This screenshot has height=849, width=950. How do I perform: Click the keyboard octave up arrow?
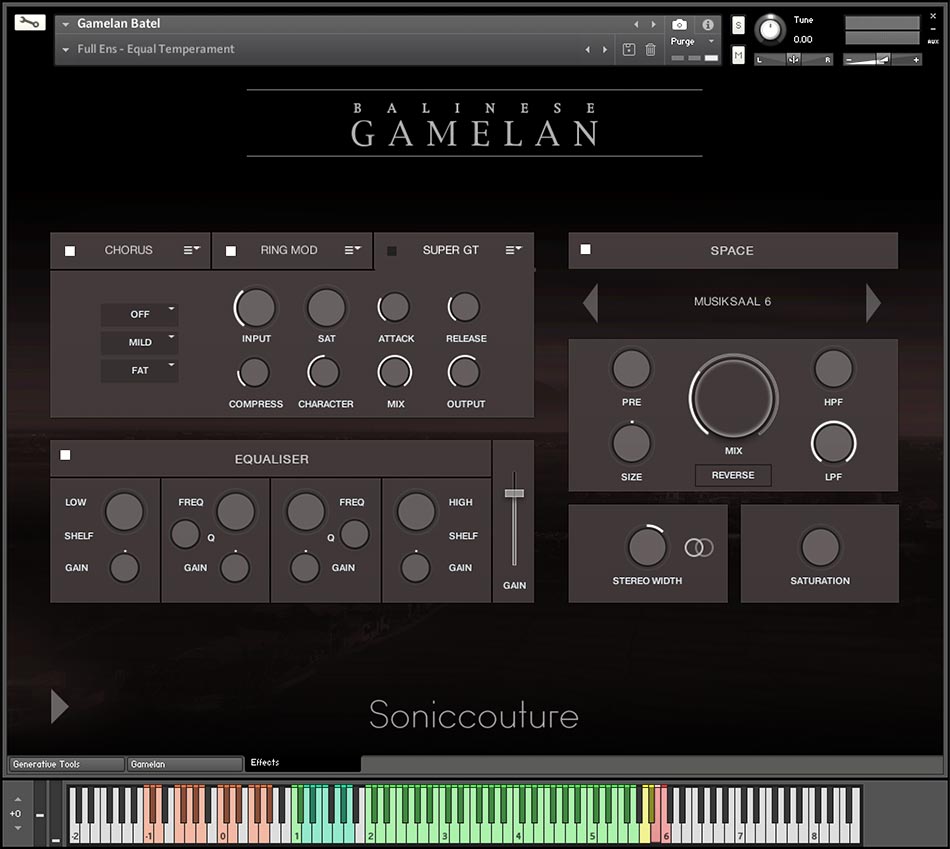pyautogui.click(x=18, y=800)
